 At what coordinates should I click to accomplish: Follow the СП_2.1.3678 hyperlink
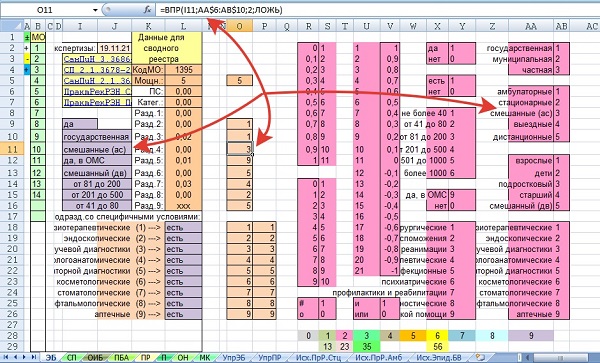[x=97, y=70]
